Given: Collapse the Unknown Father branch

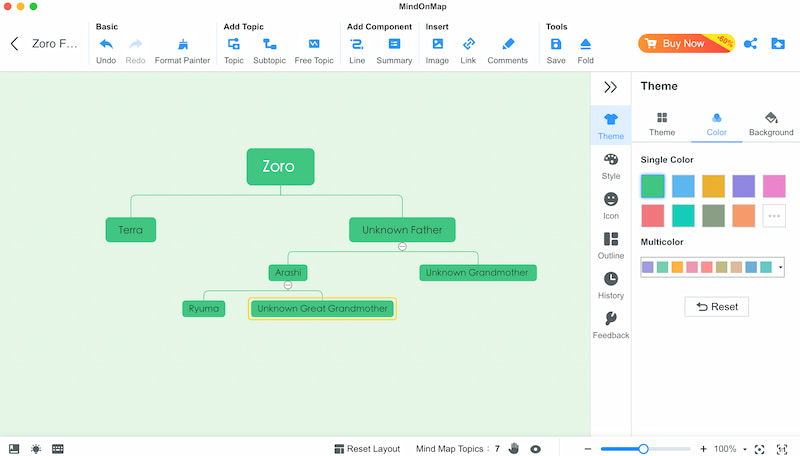Looking at the screenshot, I should (x=402, y=246).
